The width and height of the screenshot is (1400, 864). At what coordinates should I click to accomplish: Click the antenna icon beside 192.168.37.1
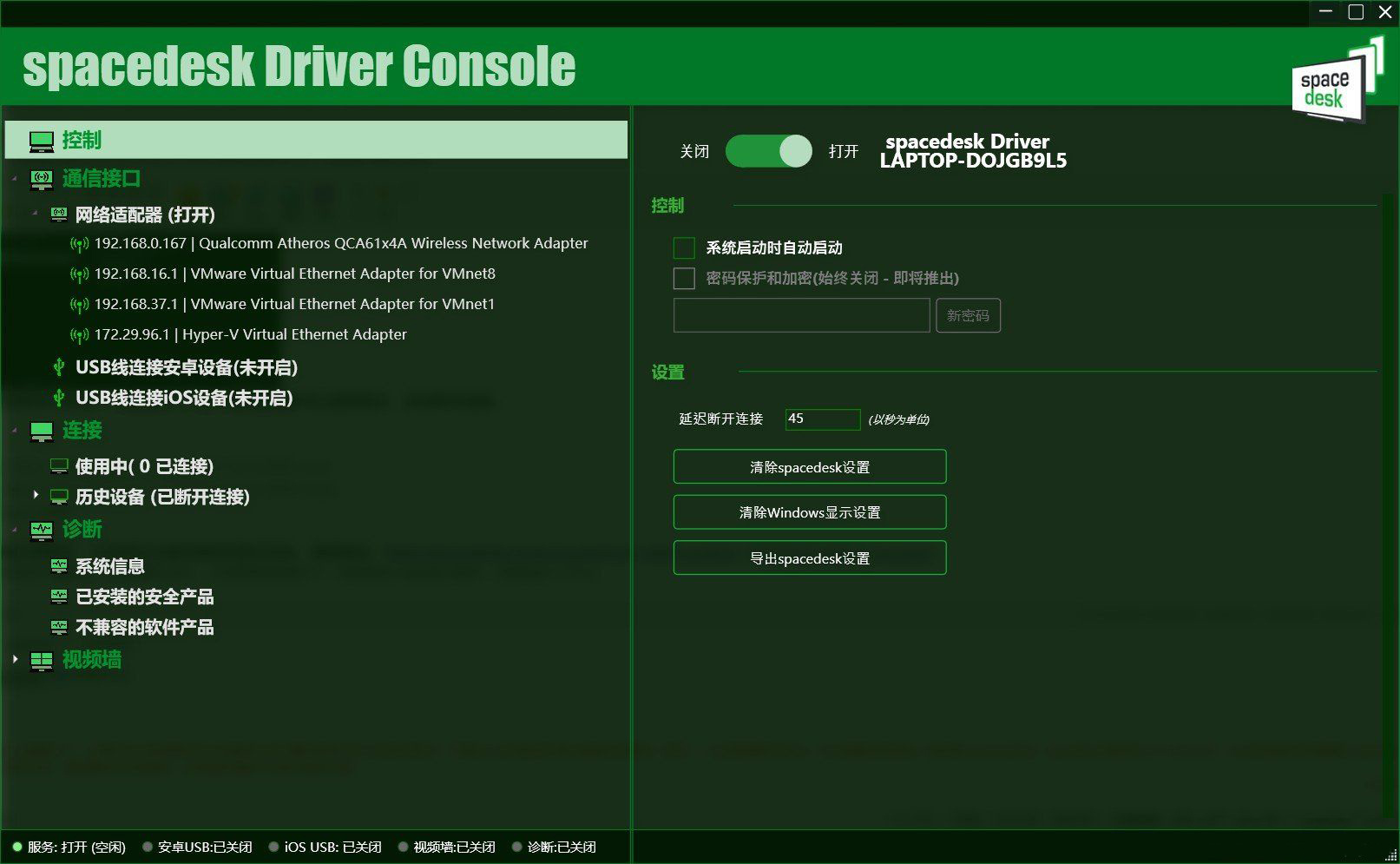pos(79,305)
